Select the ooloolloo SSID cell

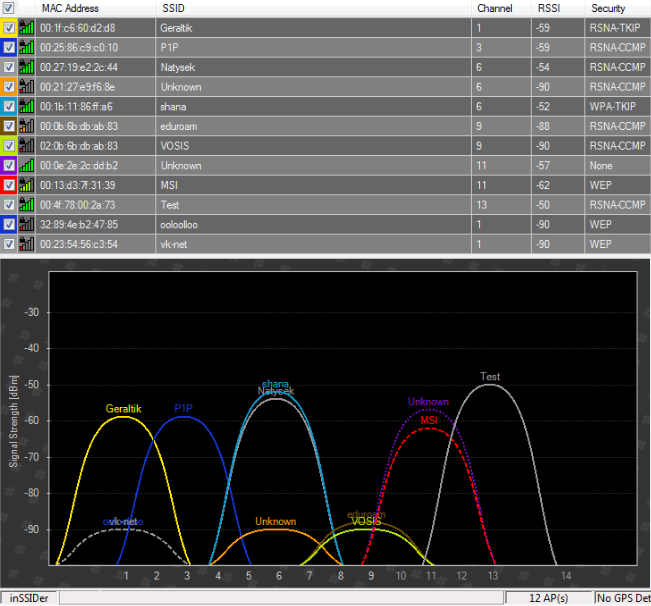[313, 225]
